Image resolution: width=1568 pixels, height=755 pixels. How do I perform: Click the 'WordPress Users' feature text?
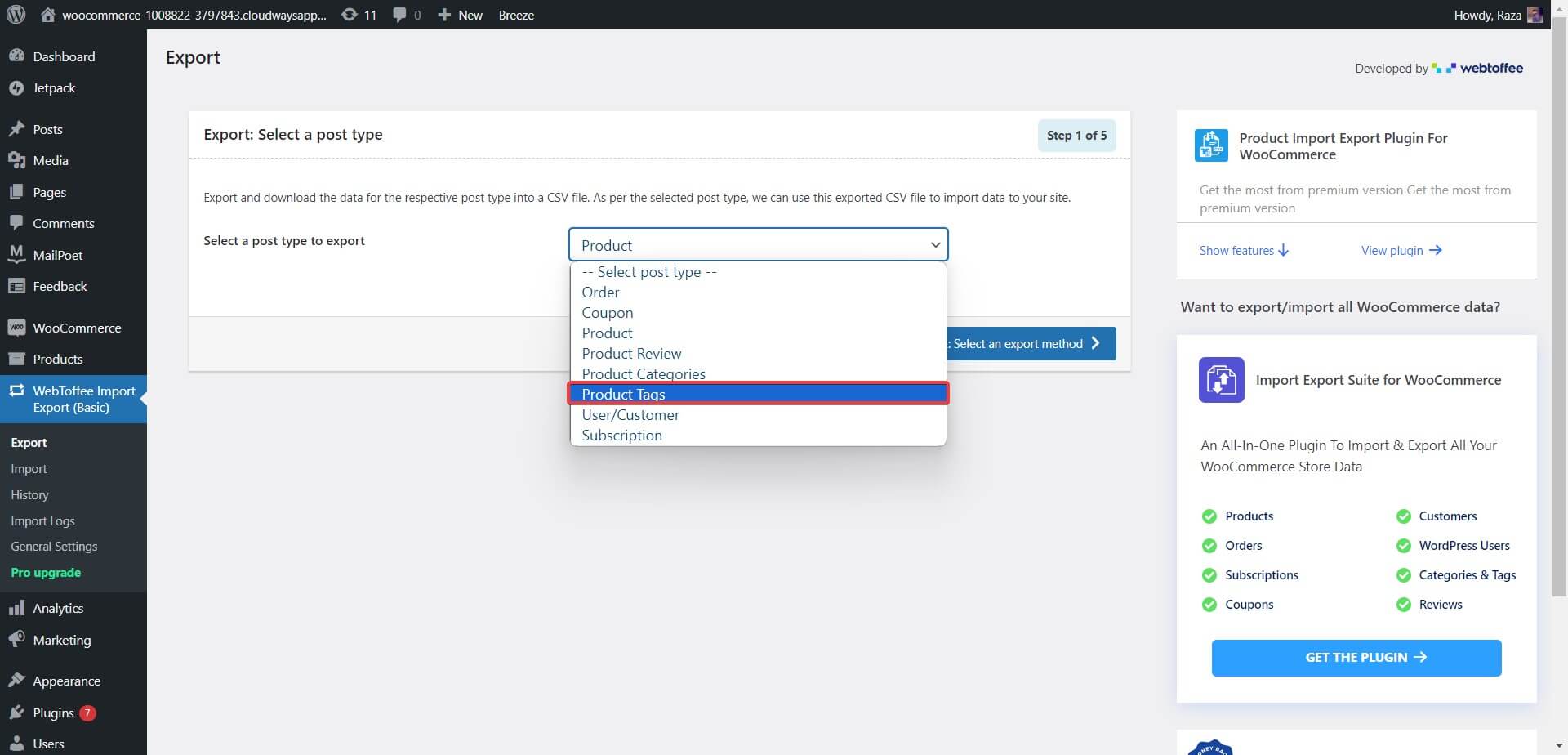[1464, 545]
